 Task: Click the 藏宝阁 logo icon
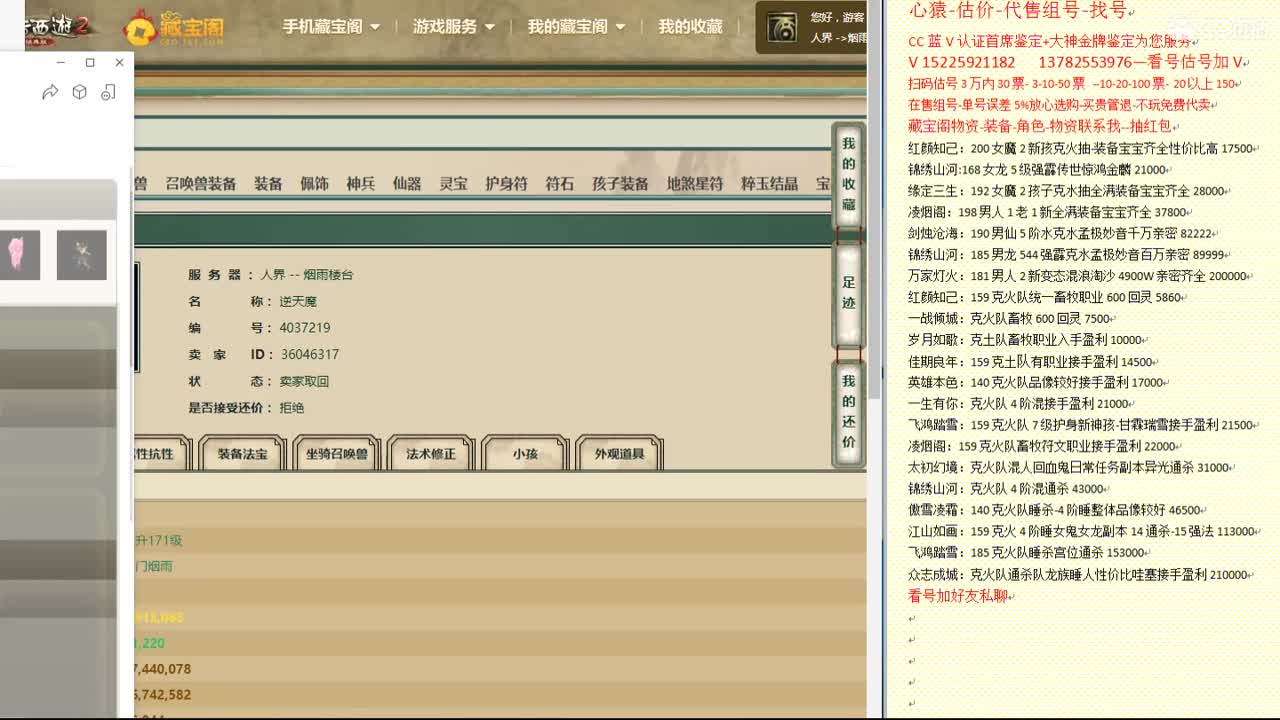point(173,27)
